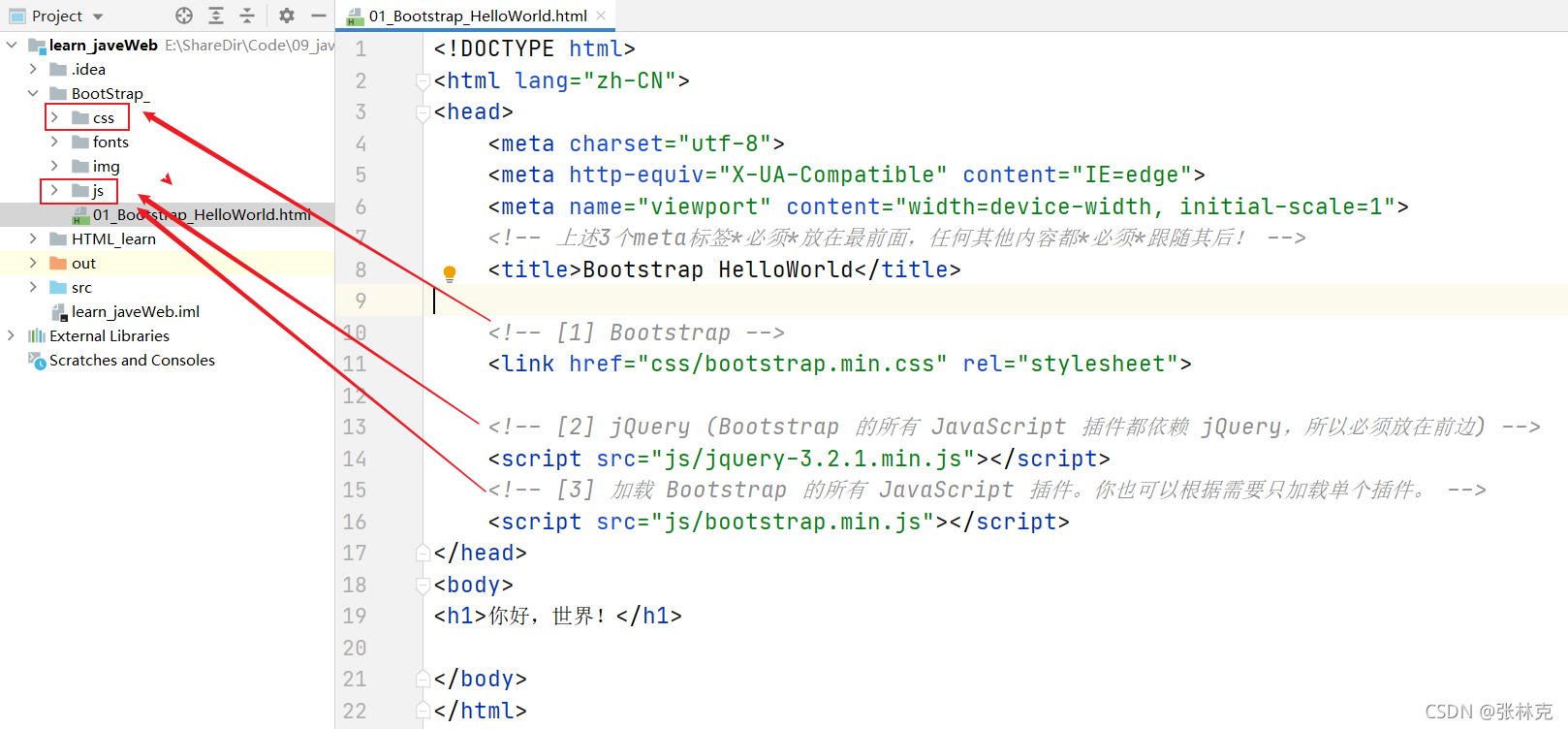Click the lang="zh-CN" attribute
1568x729 pixels.
click(x=595, y=80)
